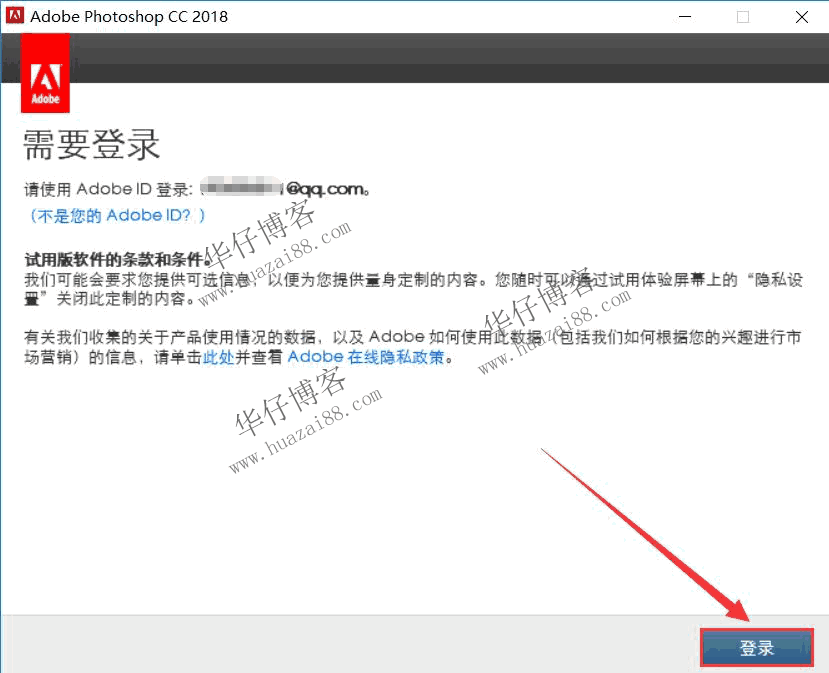829x673 pixels.
Task: Click the 需要登录 heading
Action: [x=91, y=144]
